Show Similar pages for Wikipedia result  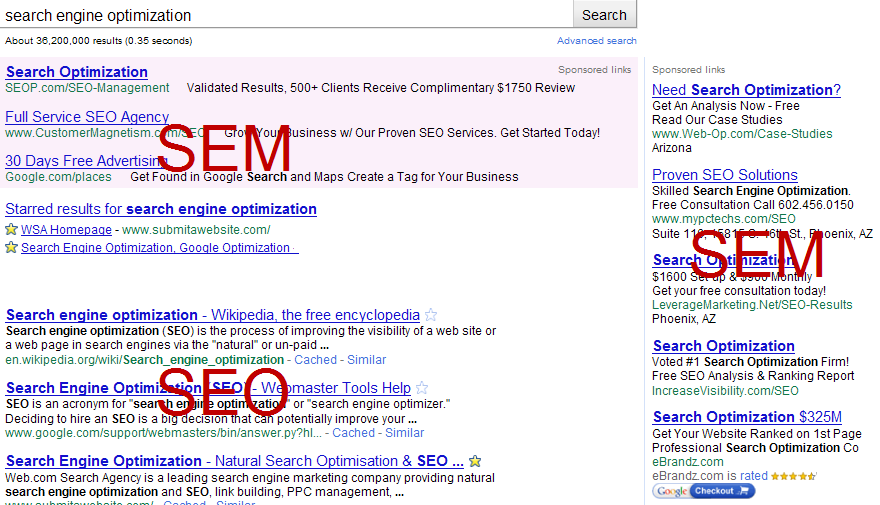(366, 360)
